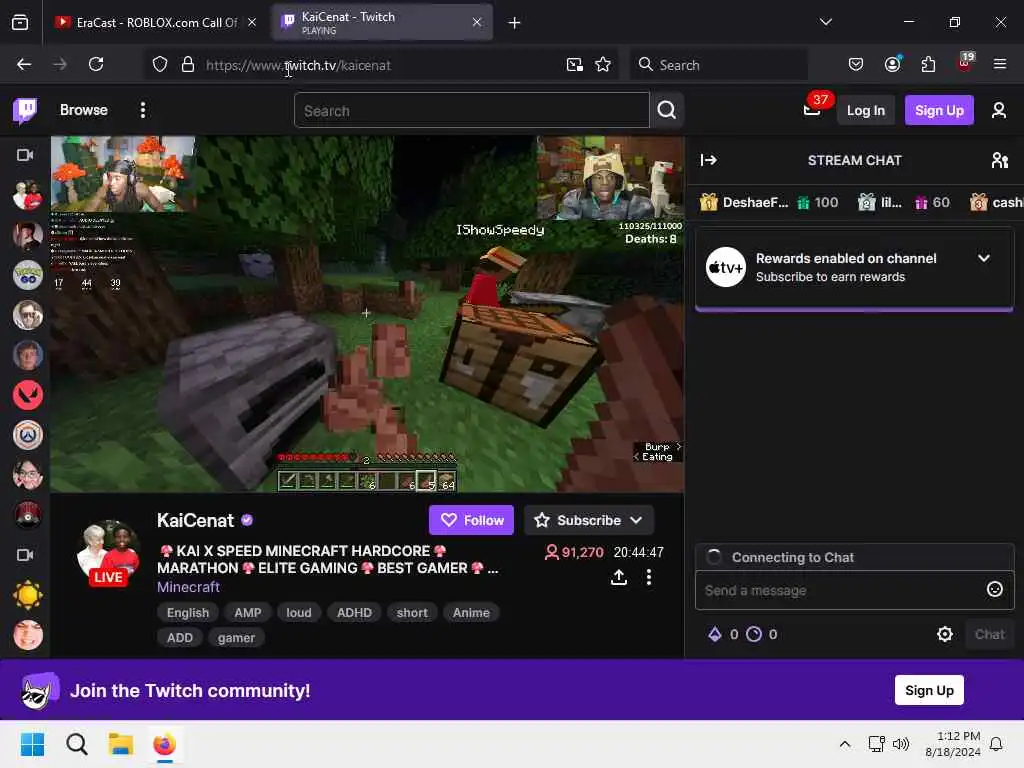Click the Pokemon GO channel icon in sidebar

tap(28, 275)
